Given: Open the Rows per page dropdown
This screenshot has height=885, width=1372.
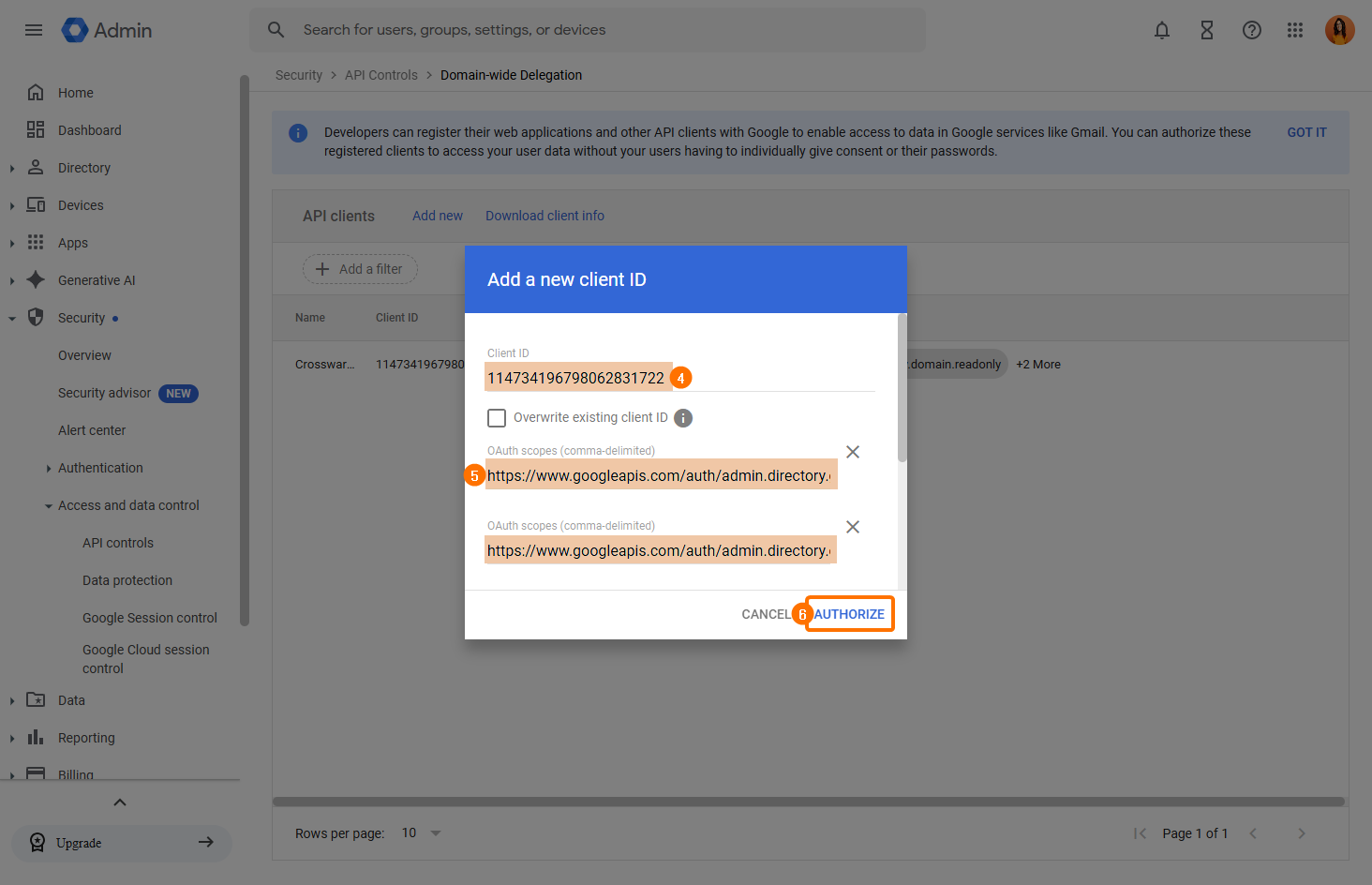Looking at the screenshot, I should pos(421,833).
